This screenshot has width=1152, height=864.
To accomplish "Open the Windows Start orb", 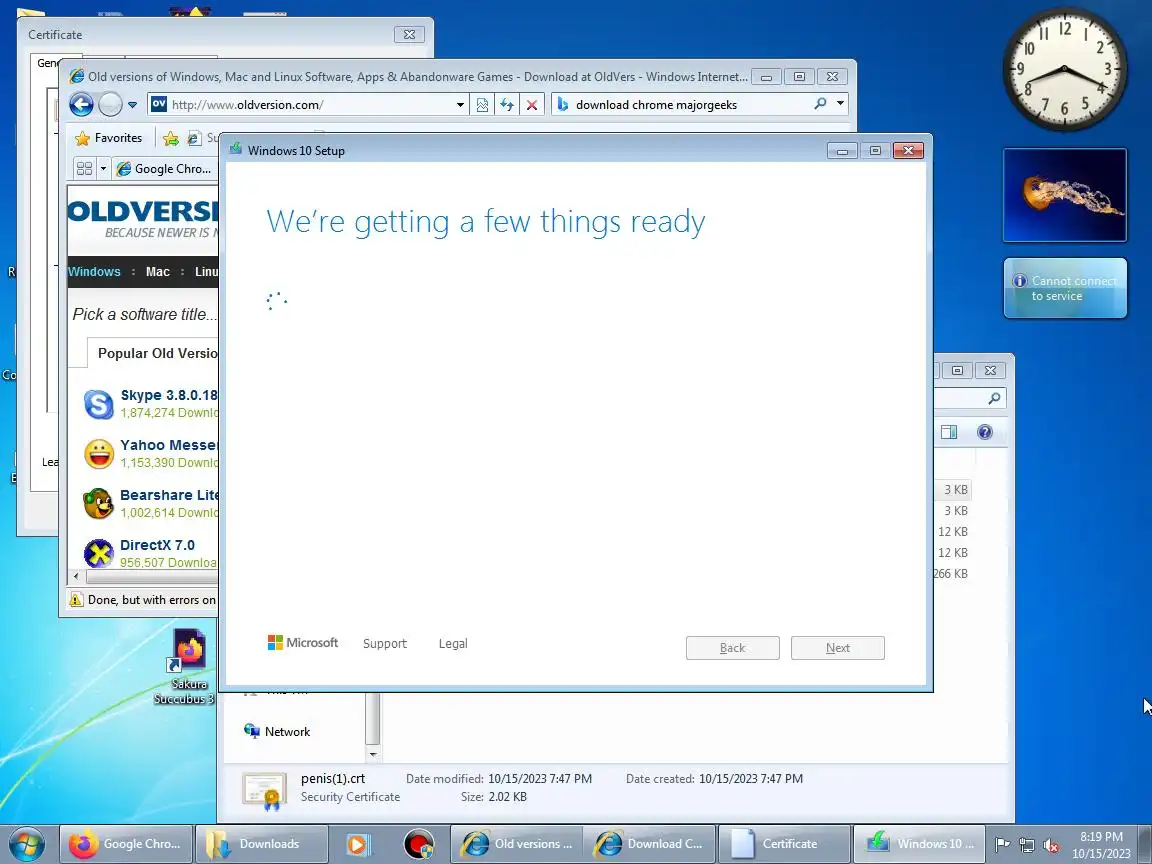I will 26,844.
